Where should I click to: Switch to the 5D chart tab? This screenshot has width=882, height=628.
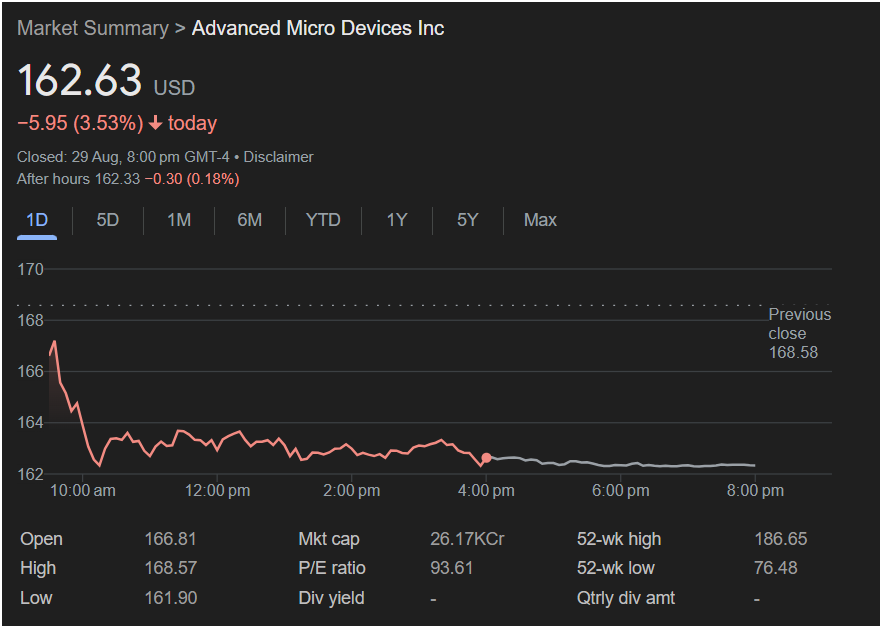pos(108,220)
